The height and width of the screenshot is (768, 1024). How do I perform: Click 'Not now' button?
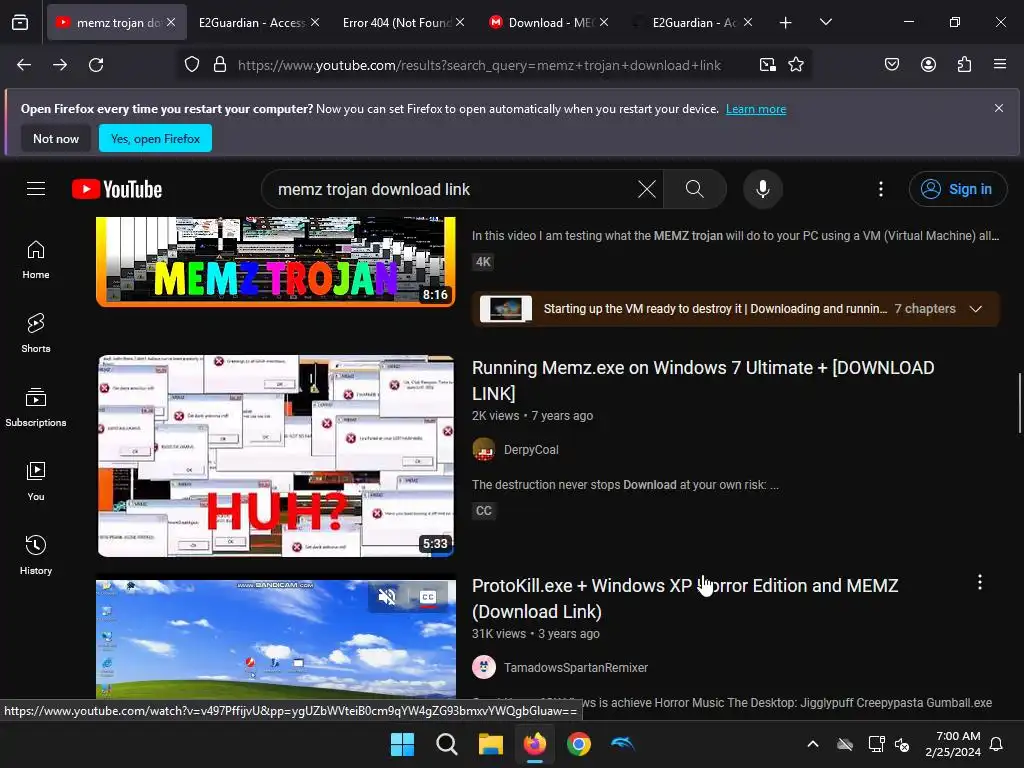56,138
